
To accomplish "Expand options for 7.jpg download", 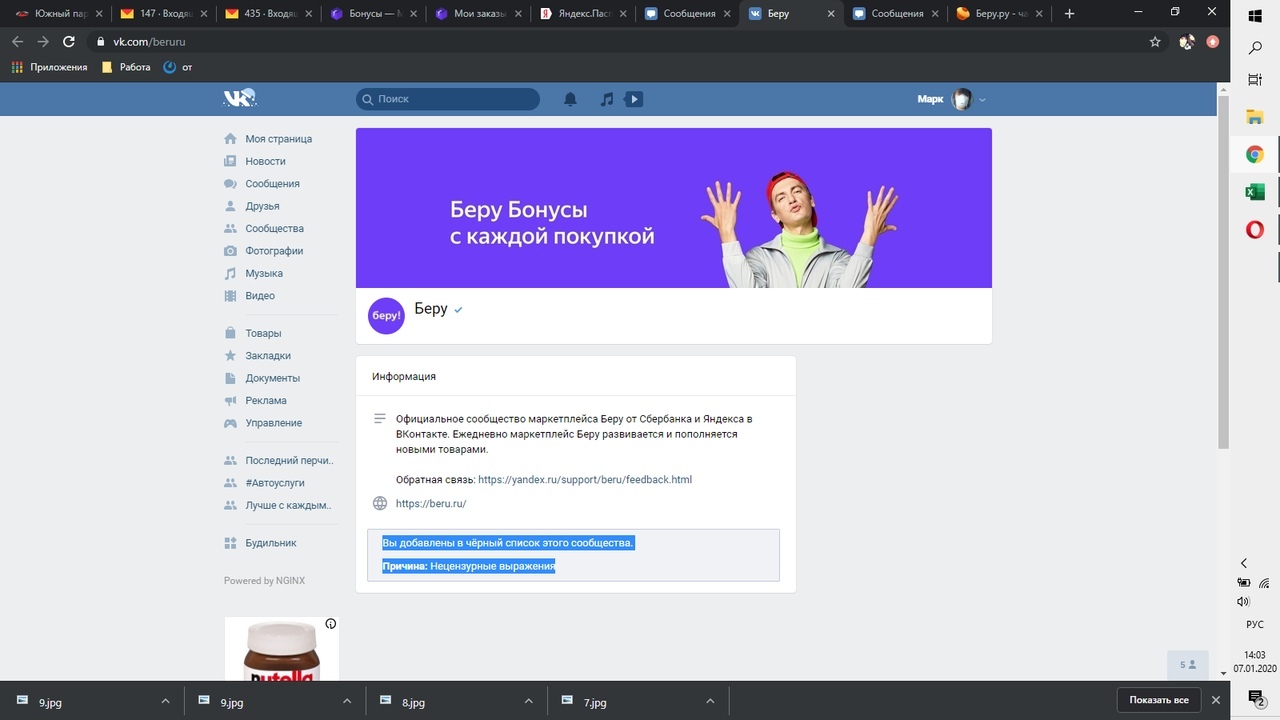I will click(710, 702).
